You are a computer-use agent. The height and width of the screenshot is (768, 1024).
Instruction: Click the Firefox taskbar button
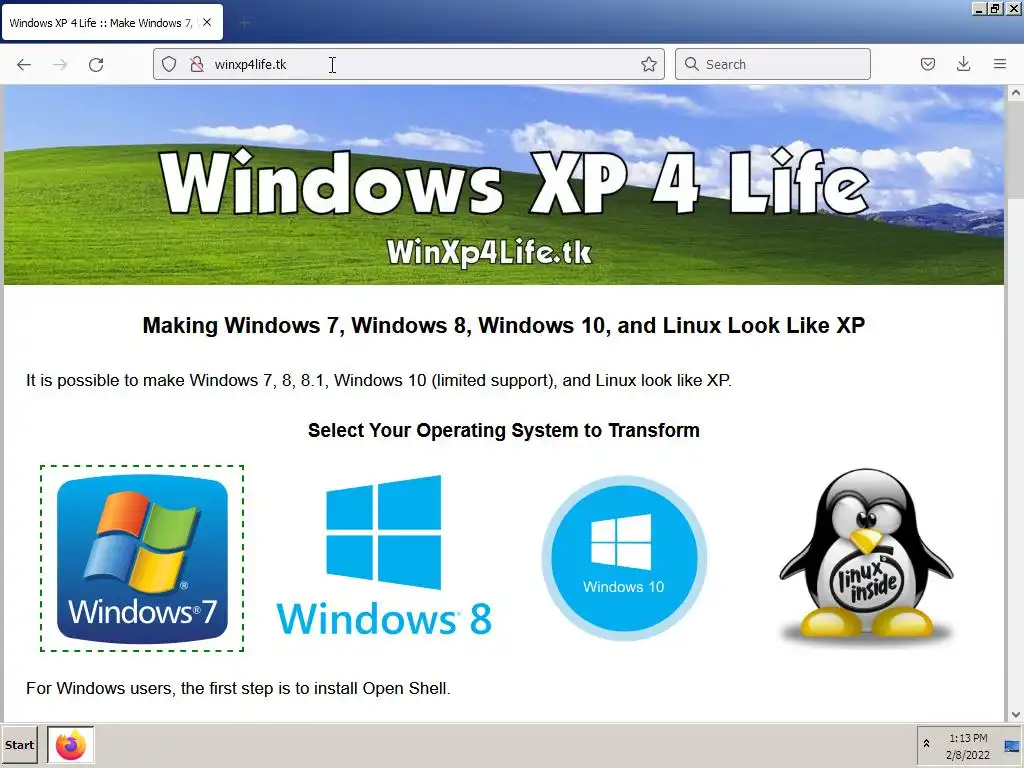coord(71,745)
